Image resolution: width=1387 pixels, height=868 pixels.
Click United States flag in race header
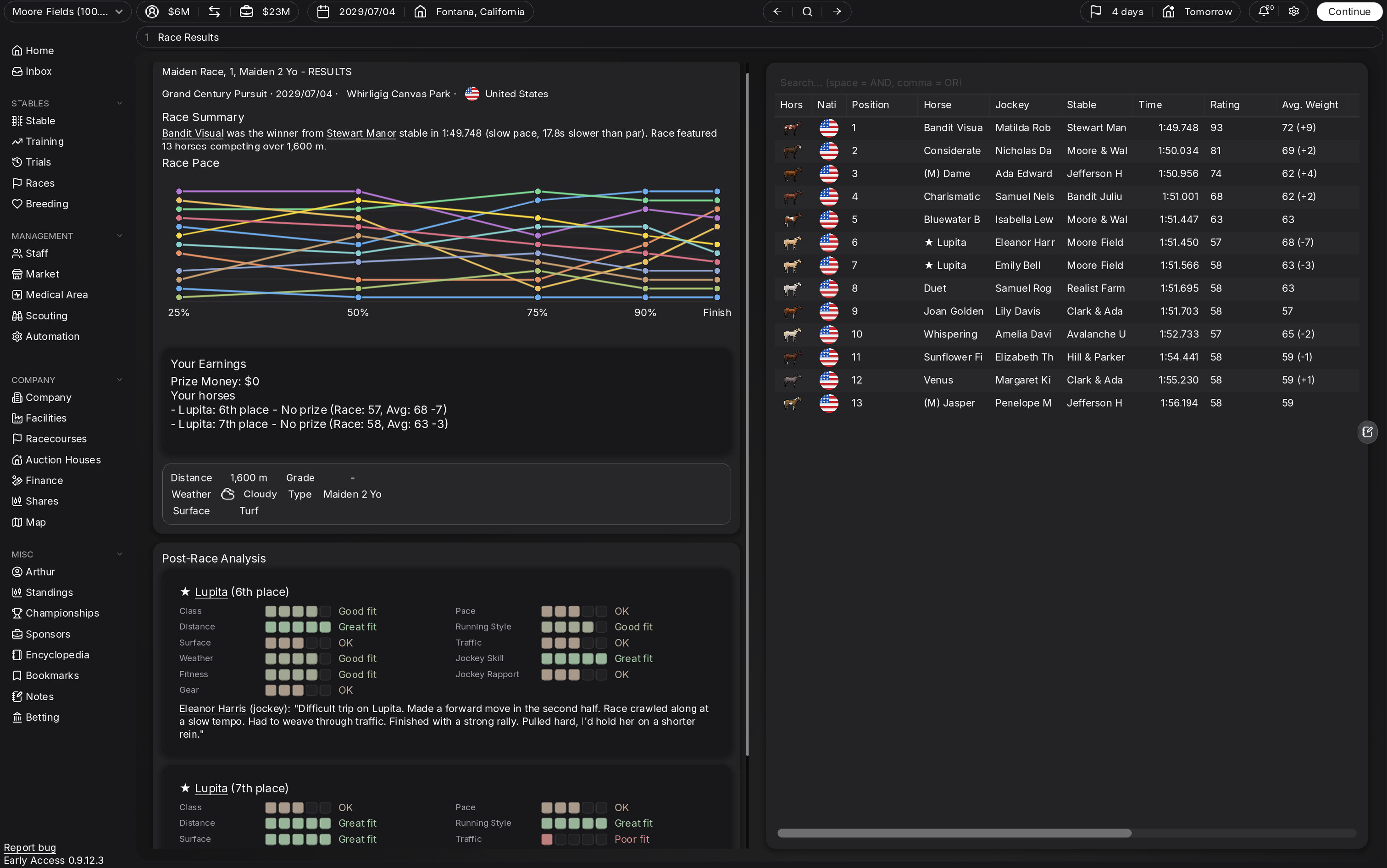coord(472,94)
